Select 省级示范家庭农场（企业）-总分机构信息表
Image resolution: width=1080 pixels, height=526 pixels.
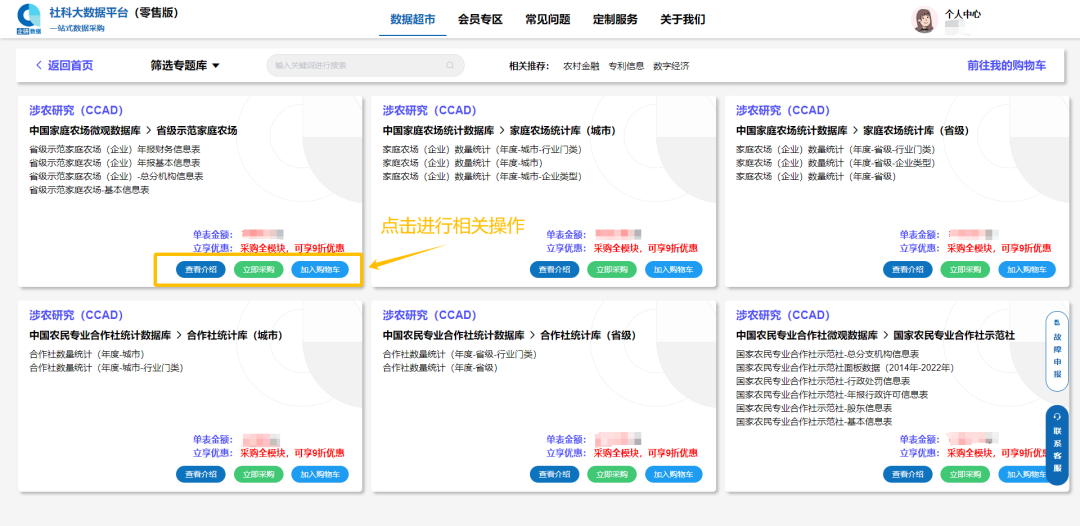point(116,176)
